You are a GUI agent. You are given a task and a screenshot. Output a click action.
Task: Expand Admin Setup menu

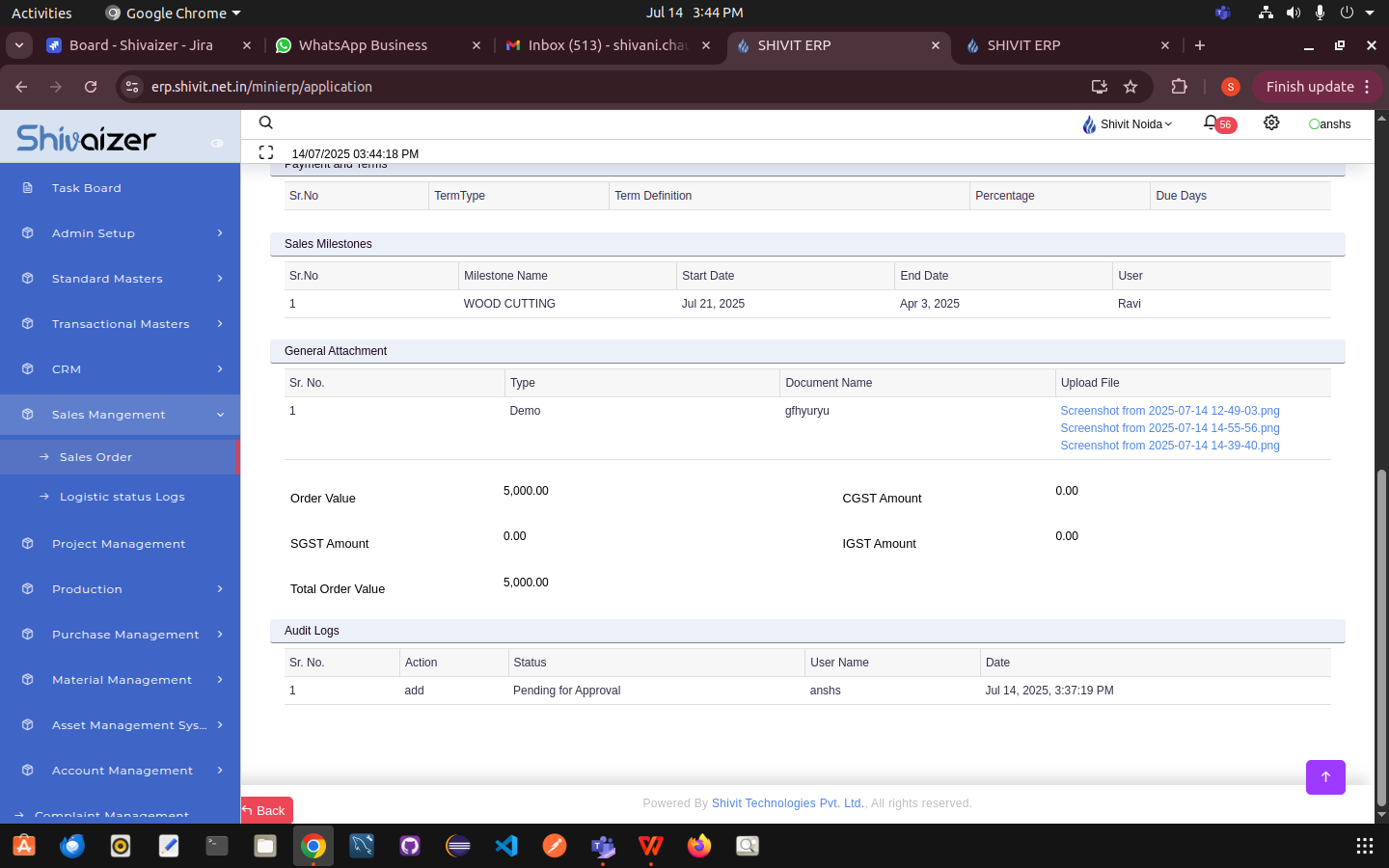click(x=121, y=233)
